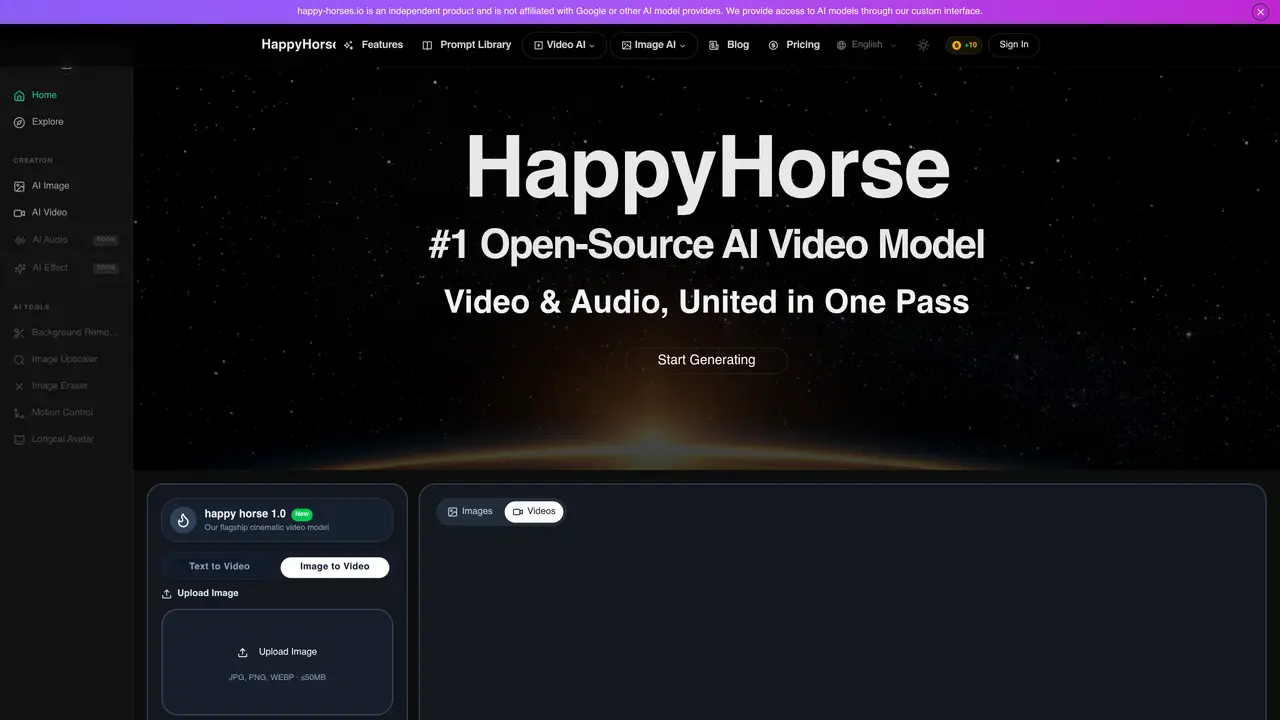
Task: Click the Blog icon in navbar
Action: click(714, 45)
